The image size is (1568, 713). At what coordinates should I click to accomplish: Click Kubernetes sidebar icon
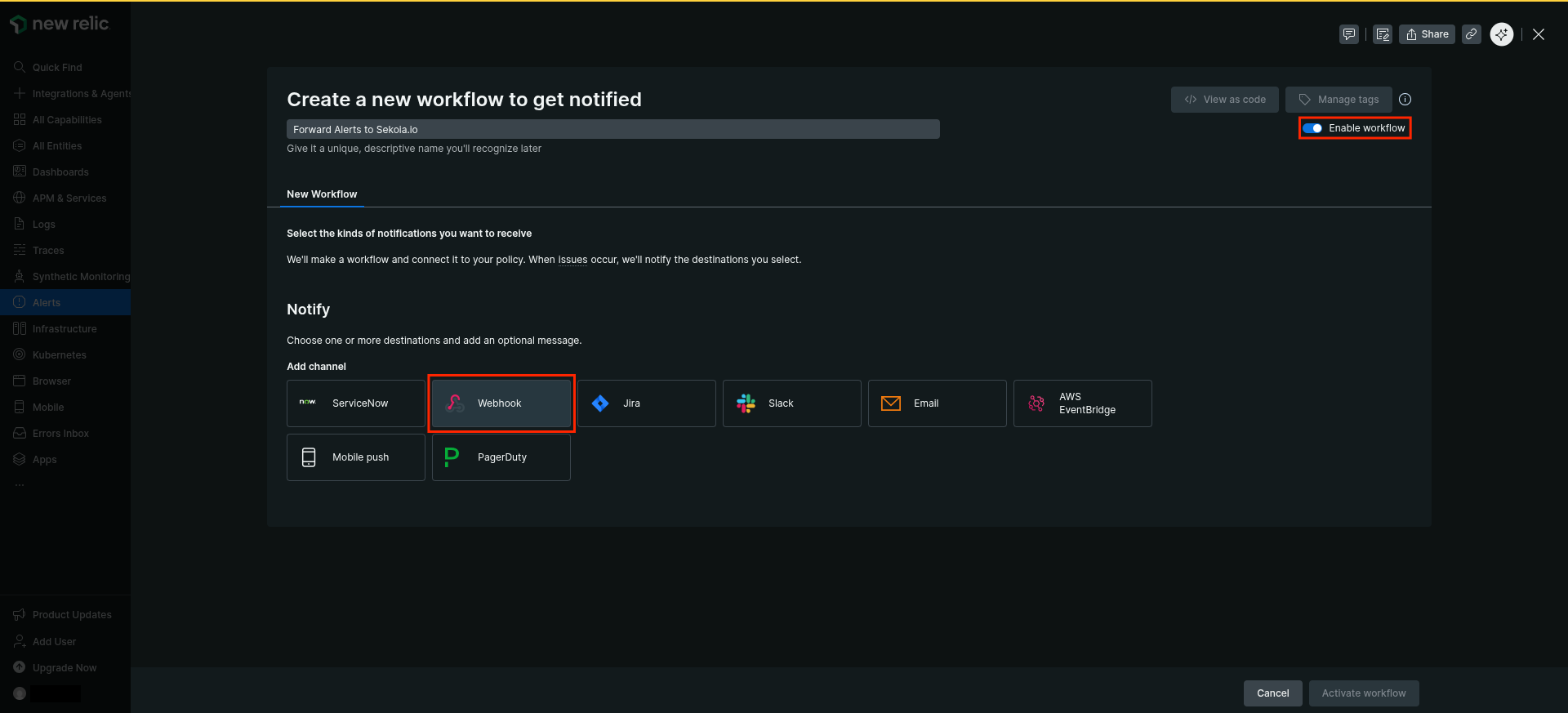point(20,354)
